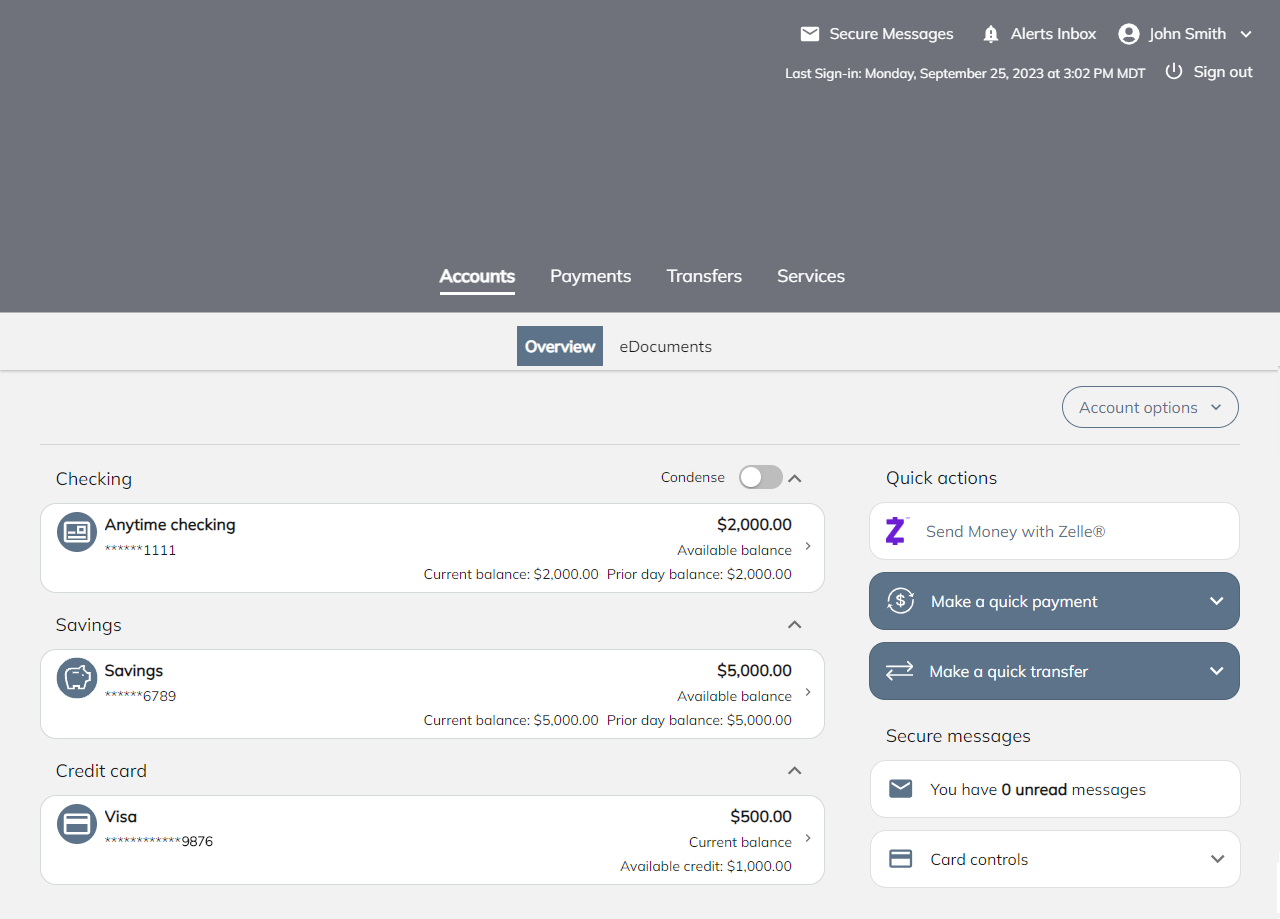Open unread messages card under Secure messages
This screenshot has height=919, width=1280.
tap(1055, 789)
